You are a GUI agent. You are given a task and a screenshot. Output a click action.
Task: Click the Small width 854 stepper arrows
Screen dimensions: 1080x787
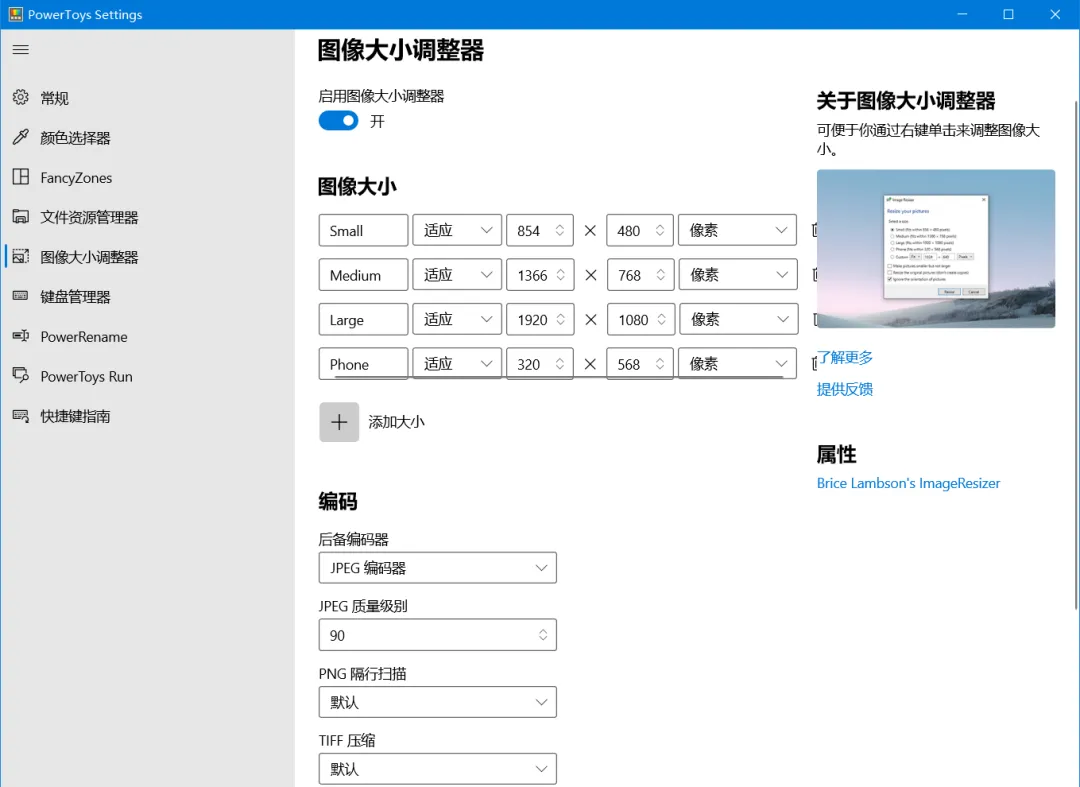click(x=559, y=230)
